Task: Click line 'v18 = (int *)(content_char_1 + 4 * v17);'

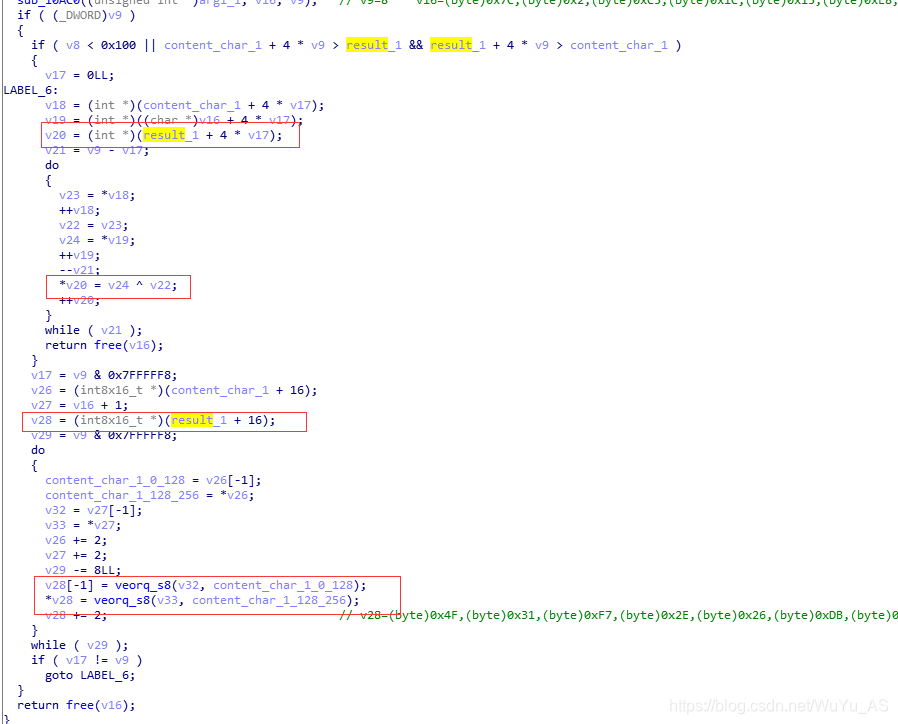Action: click(184, 105)
